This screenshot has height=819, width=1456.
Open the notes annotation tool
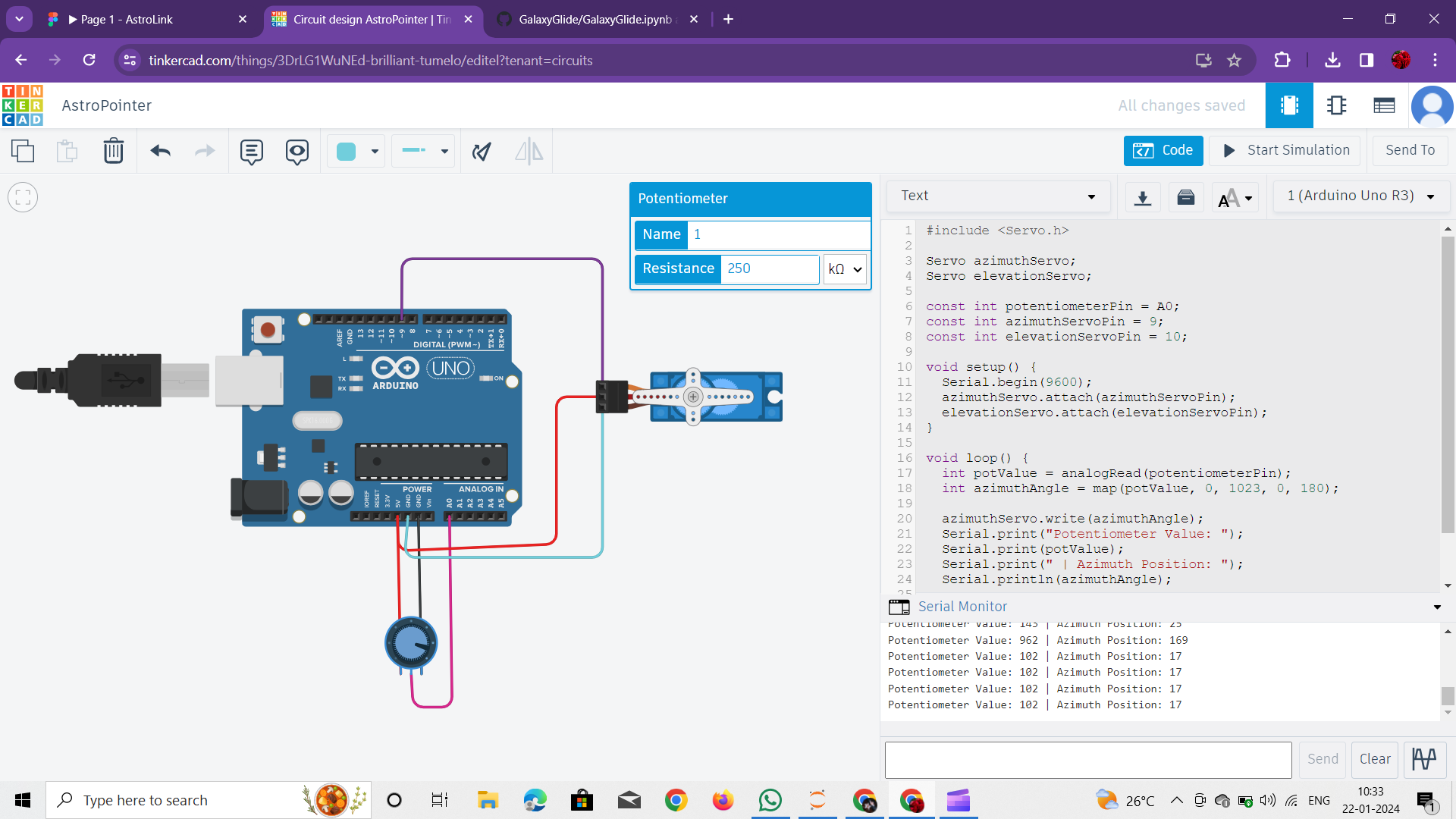pos(251,151)
